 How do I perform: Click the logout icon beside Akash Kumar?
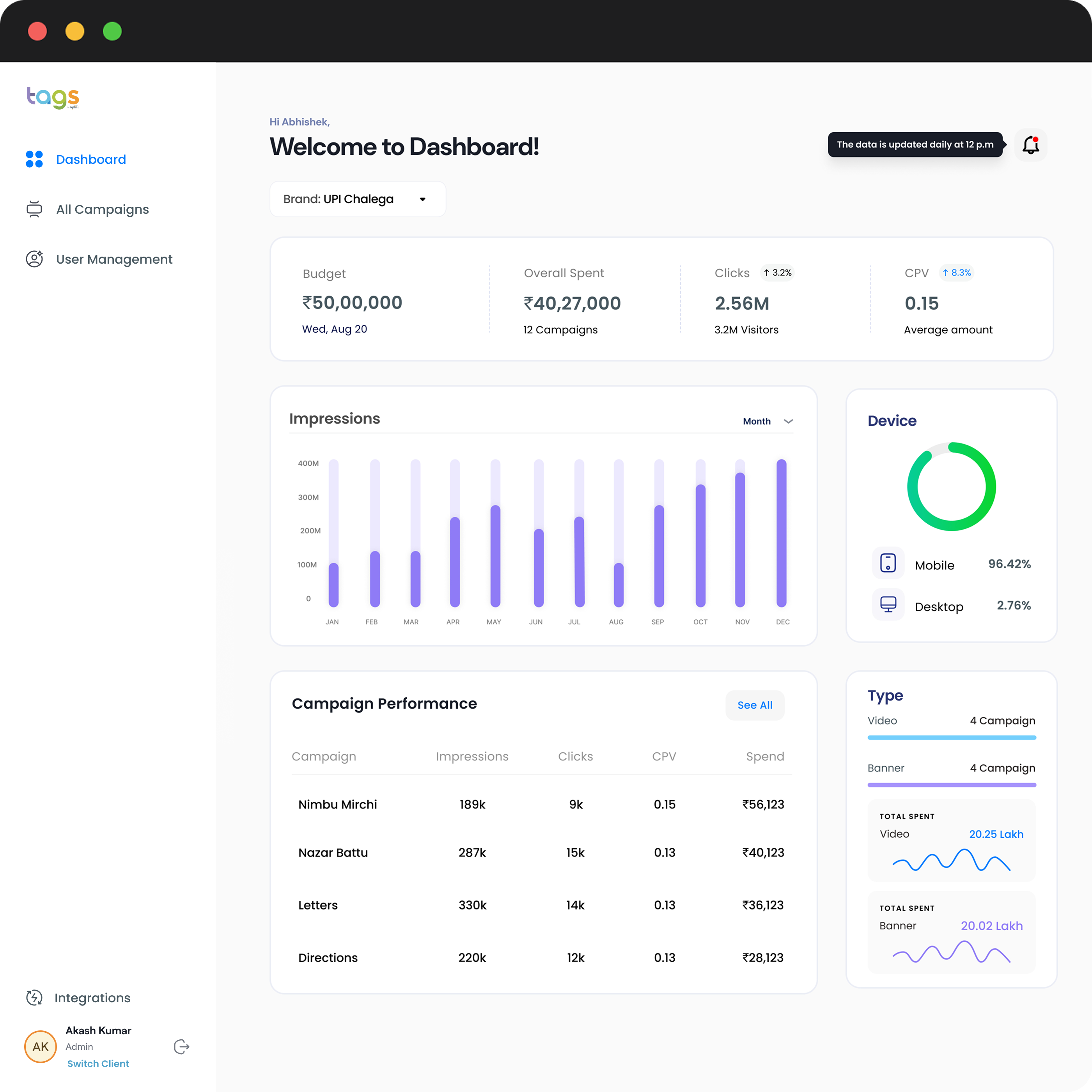181,1047
